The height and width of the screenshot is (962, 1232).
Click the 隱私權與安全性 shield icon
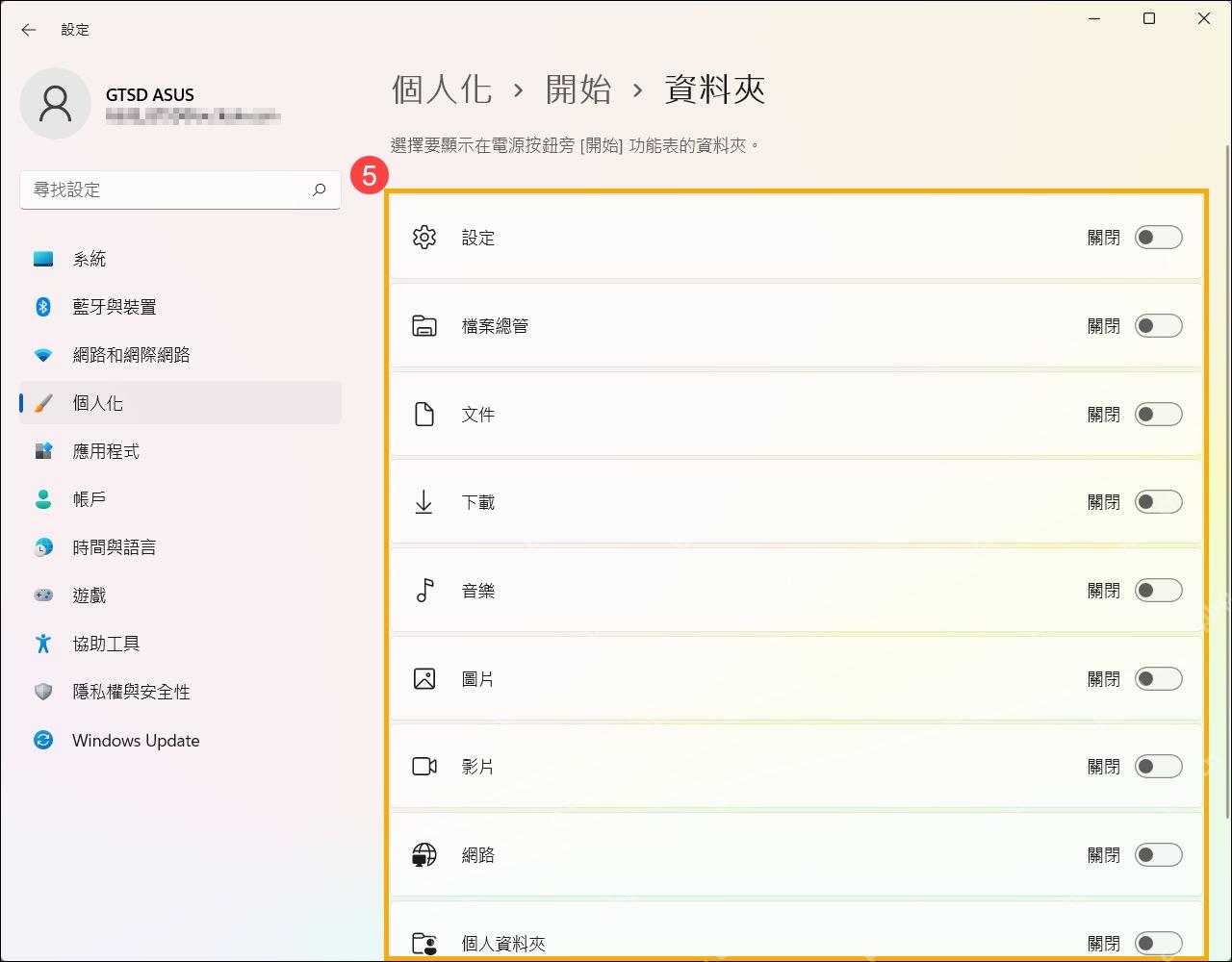[43, 692]
